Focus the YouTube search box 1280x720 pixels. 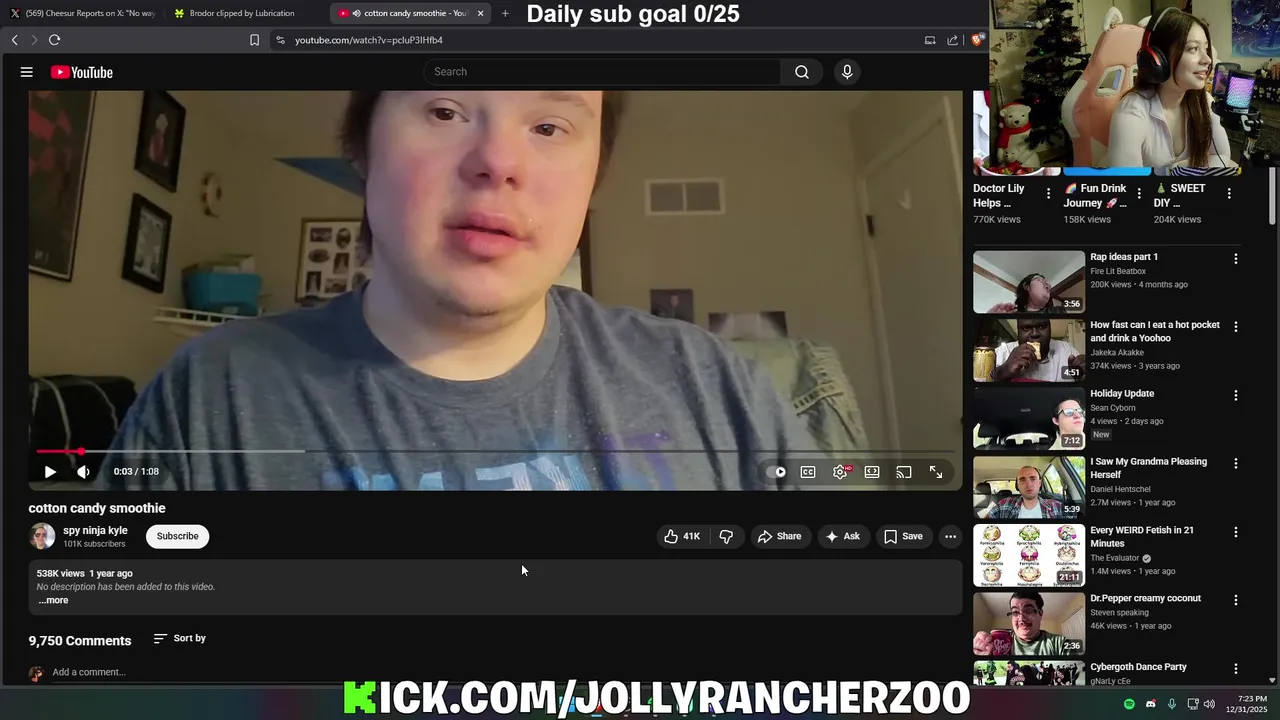[602, 72]
